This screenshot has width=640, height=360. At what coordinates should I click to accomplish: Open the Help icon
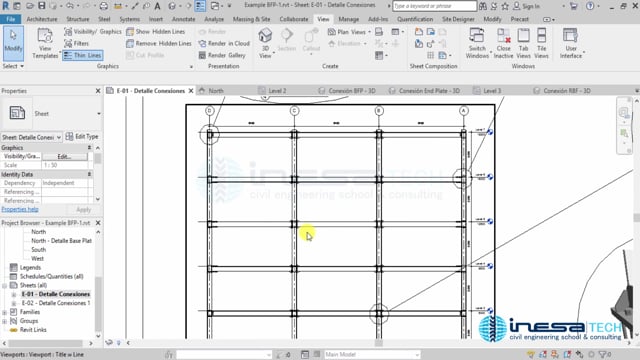tap(589, 6)
